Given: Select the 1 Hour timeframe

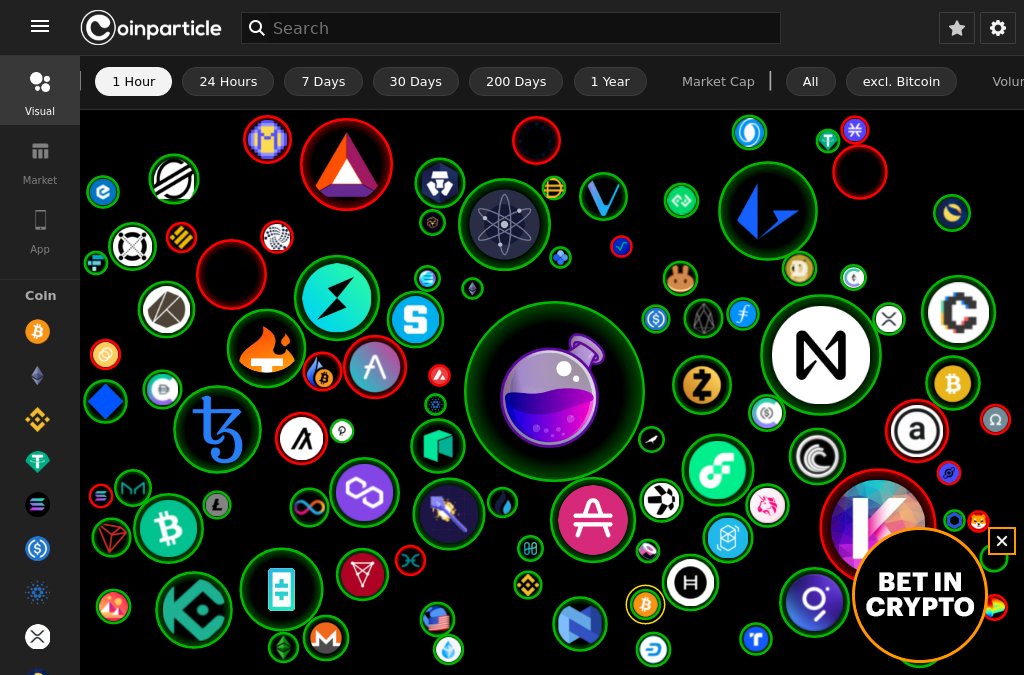Looking at the screenshot, I should pos(134,82).
